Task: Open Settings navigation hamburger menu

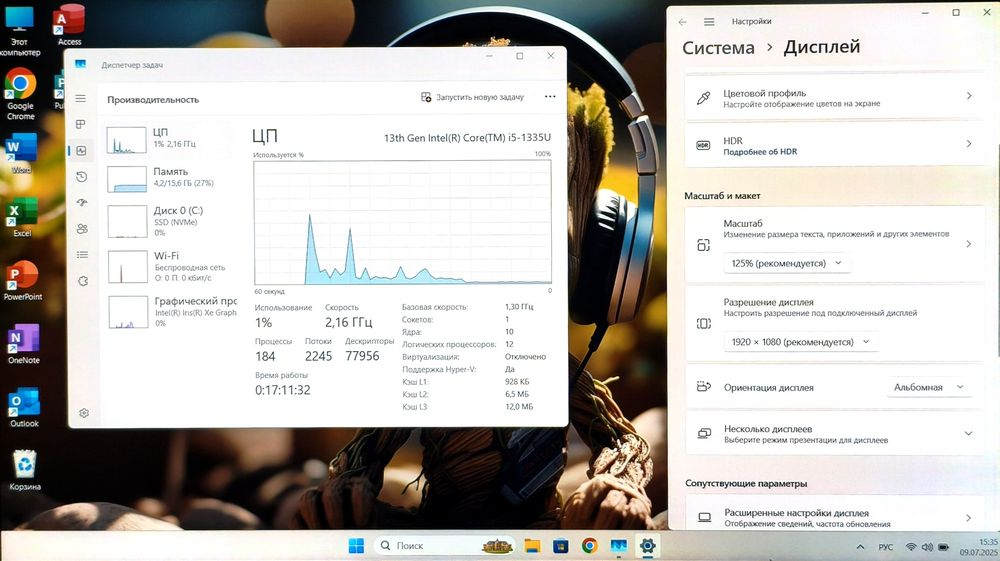Action: (x=709, y=22)
